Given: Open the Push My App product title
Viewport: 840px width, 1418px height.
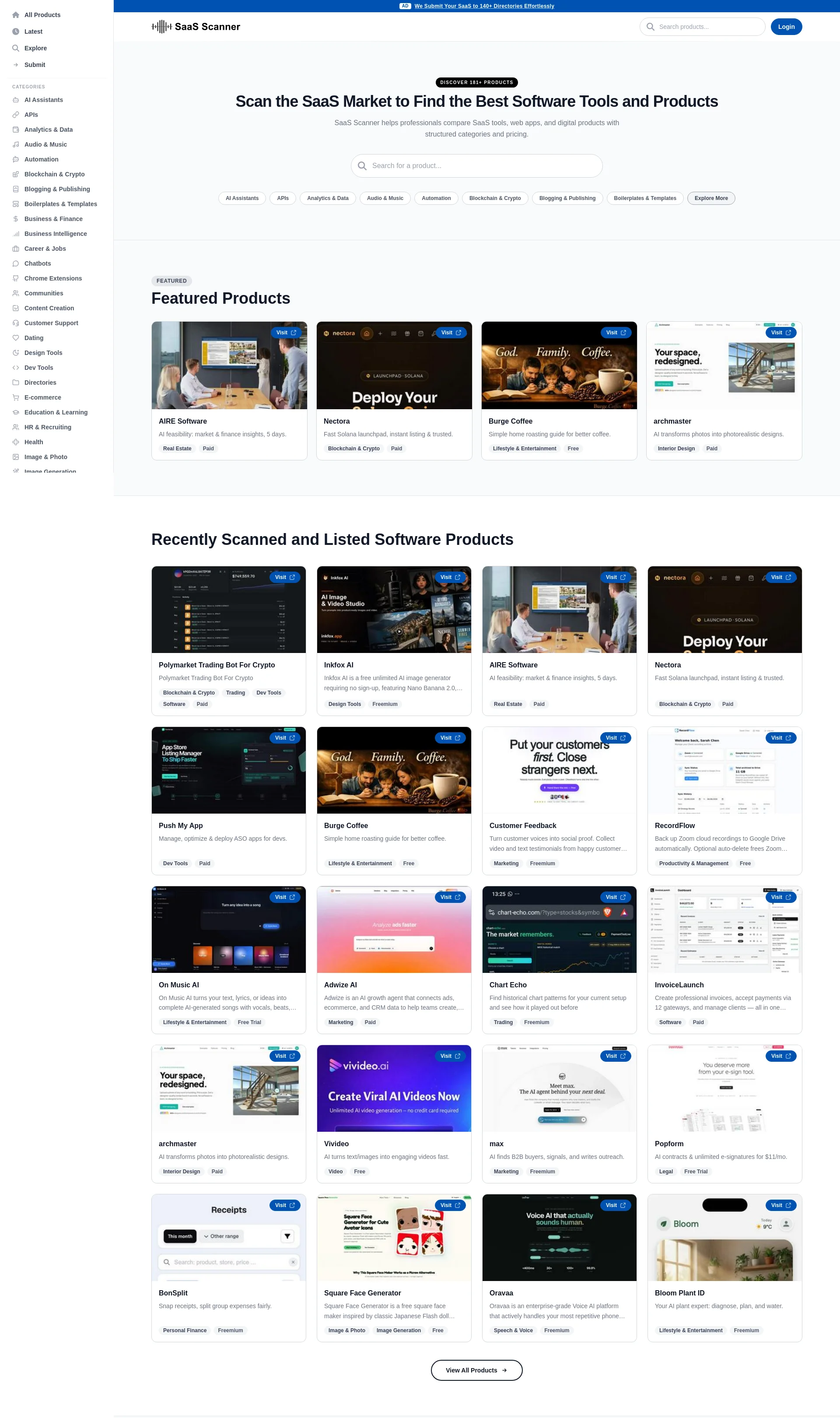Looking at the screenshot, I should click(x=181, y=825).
